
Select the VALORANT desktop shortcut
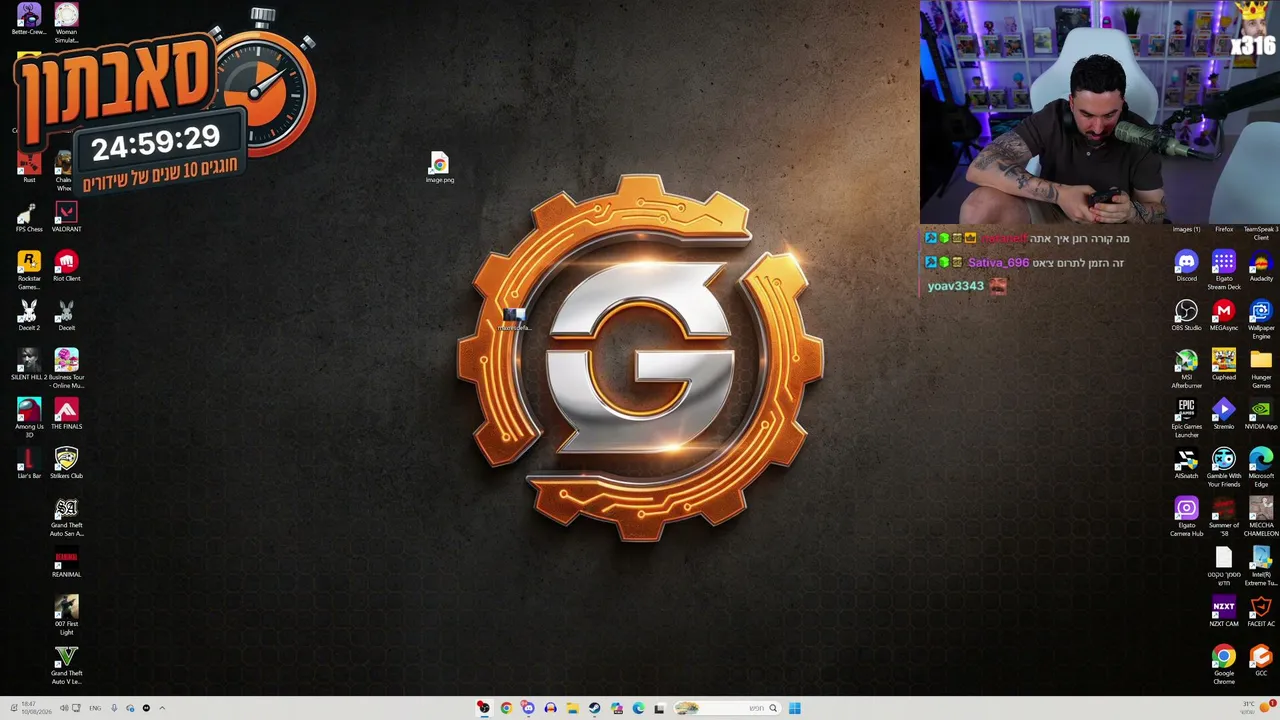click(x=66, y=217)
